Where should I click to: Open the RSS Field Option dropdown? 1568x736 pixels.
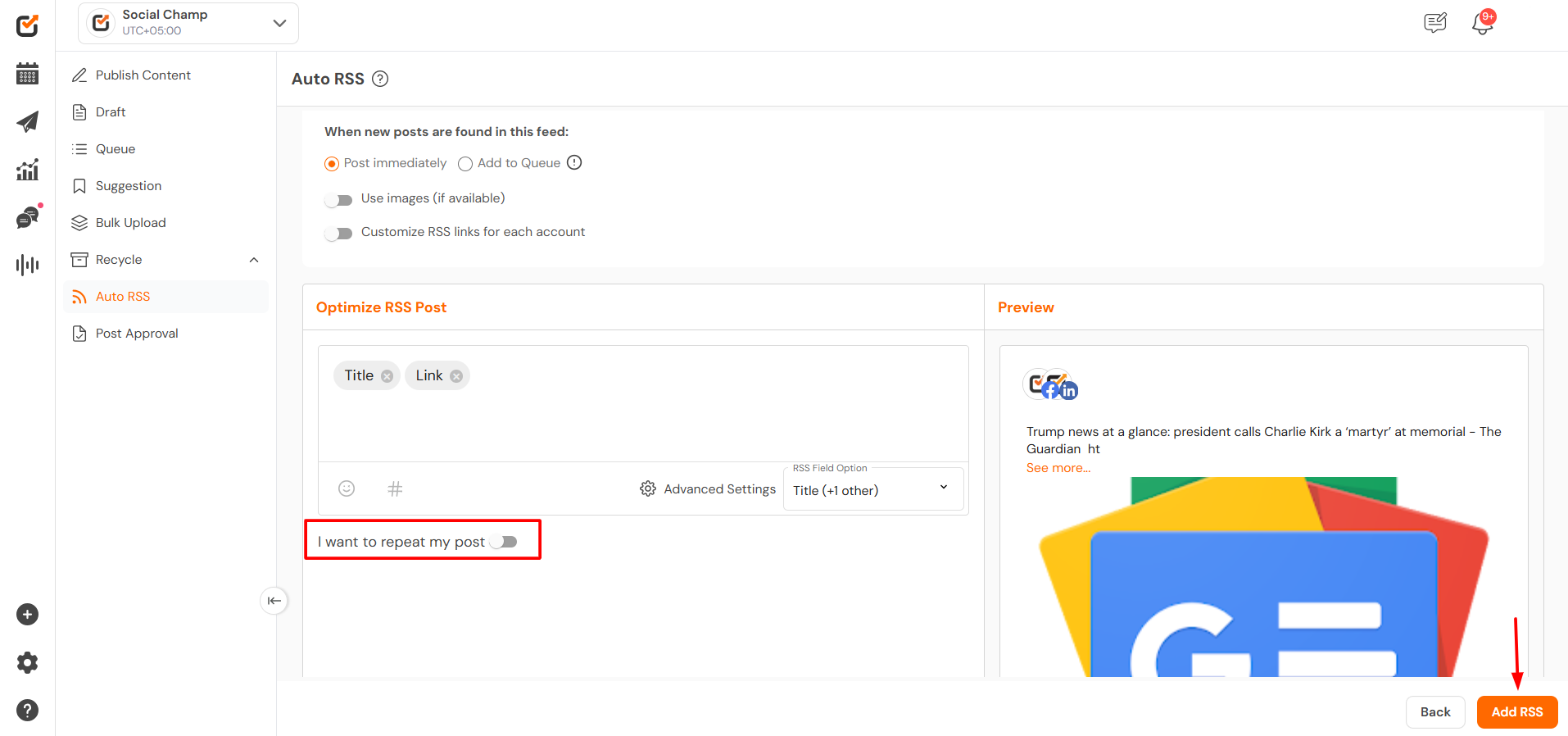(872, 489)
